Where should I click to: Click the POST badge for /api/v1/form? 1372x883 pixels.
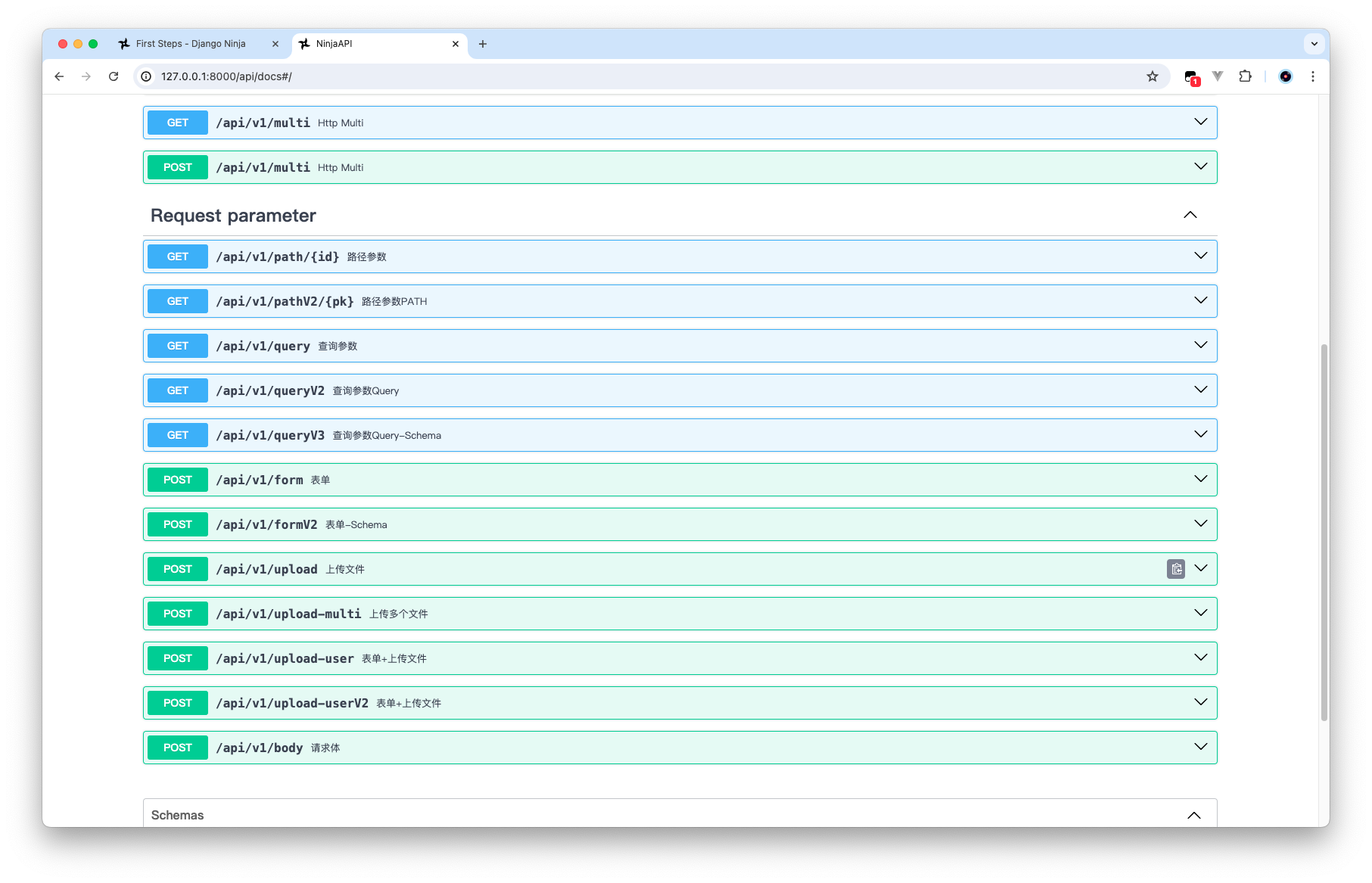178,480
